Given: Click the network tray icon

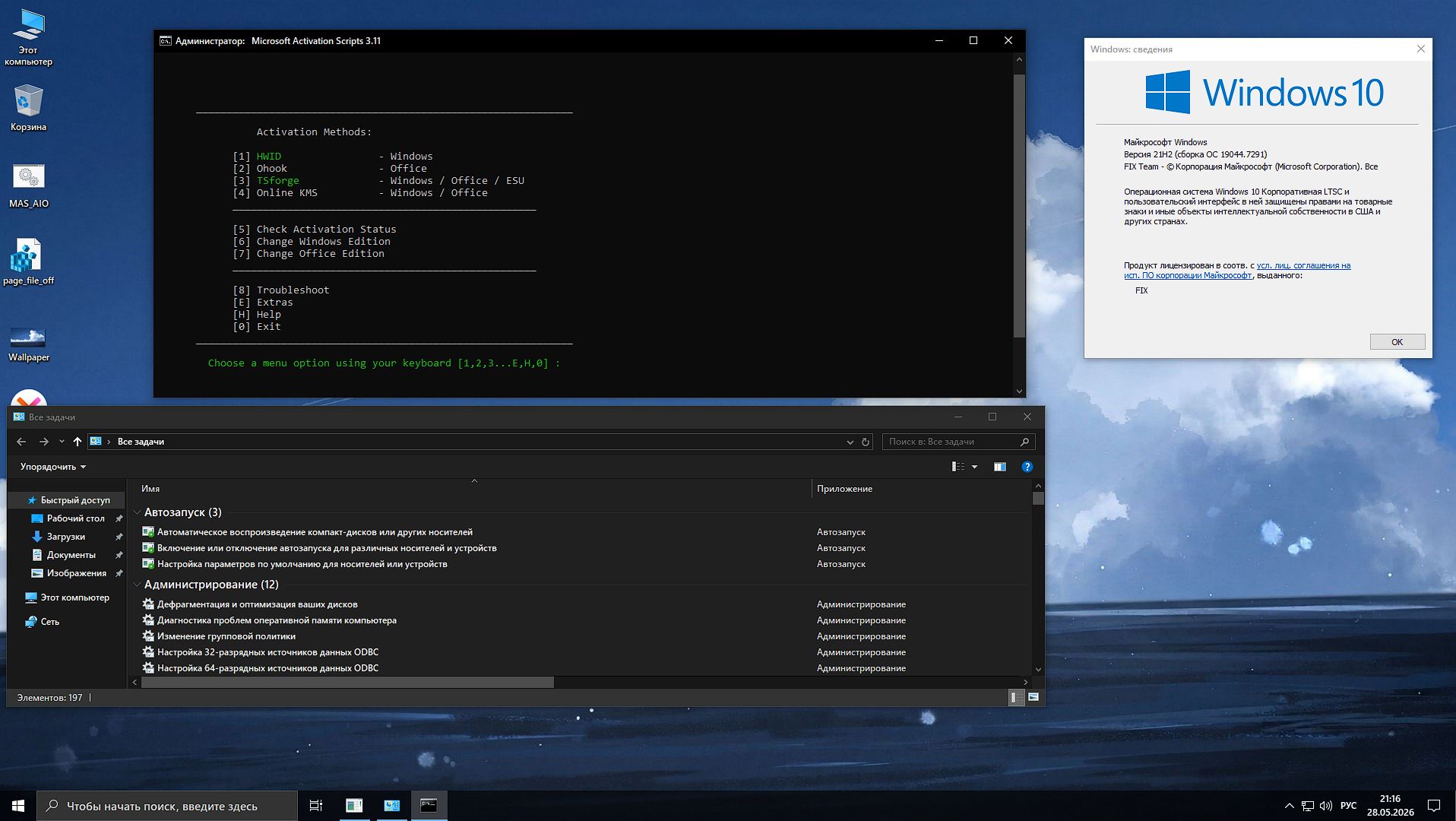Looking at the screenshot, I should 1308,806.
